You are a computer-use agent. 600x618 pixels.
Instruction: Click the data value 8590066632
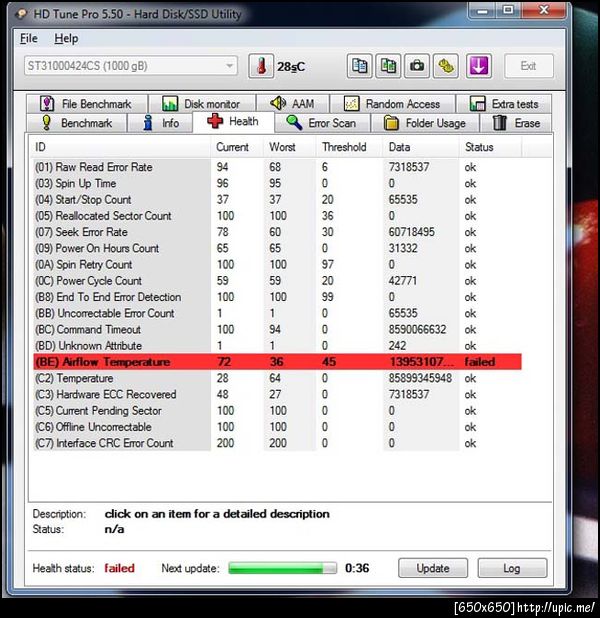(x=417, y=329)
